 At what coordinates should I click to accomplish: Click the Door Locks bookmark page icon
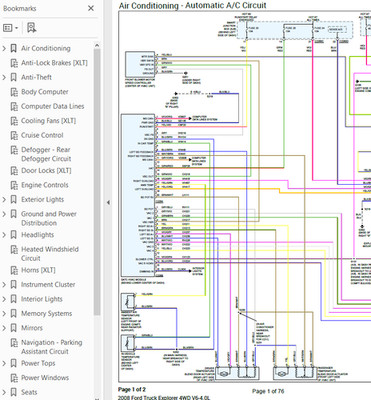pyautogui.click(x=14, y=171)
